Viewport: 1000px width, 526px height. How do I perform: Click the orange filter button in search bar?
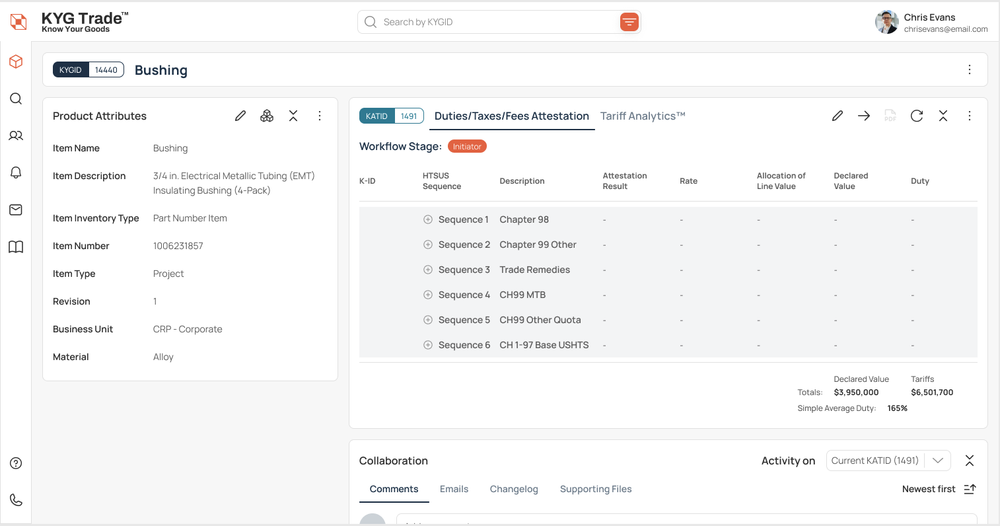coord(629,22)
